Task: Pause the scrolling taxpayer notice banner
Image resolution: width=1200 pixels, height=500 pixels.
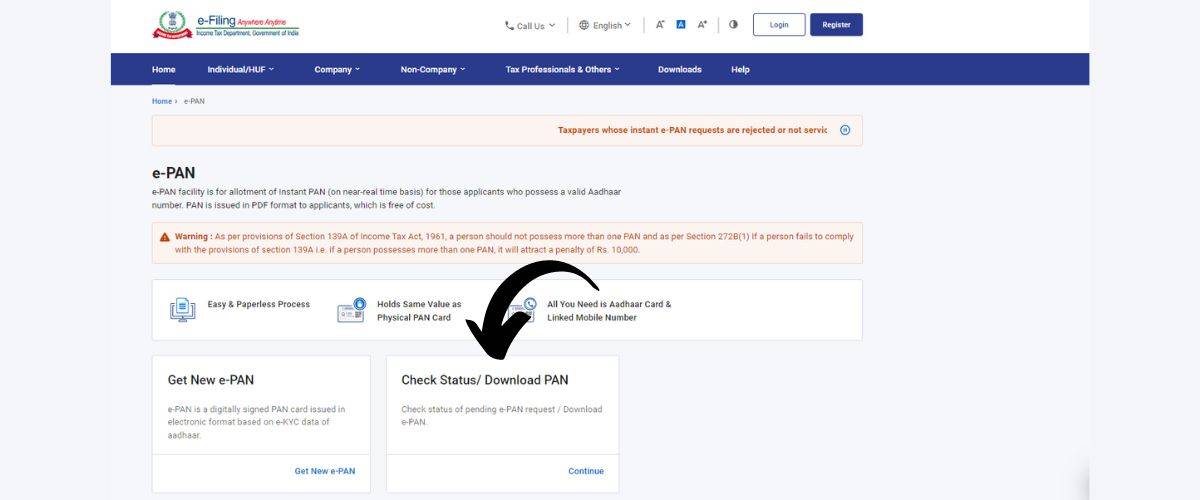Action: (x=845, y=130)
